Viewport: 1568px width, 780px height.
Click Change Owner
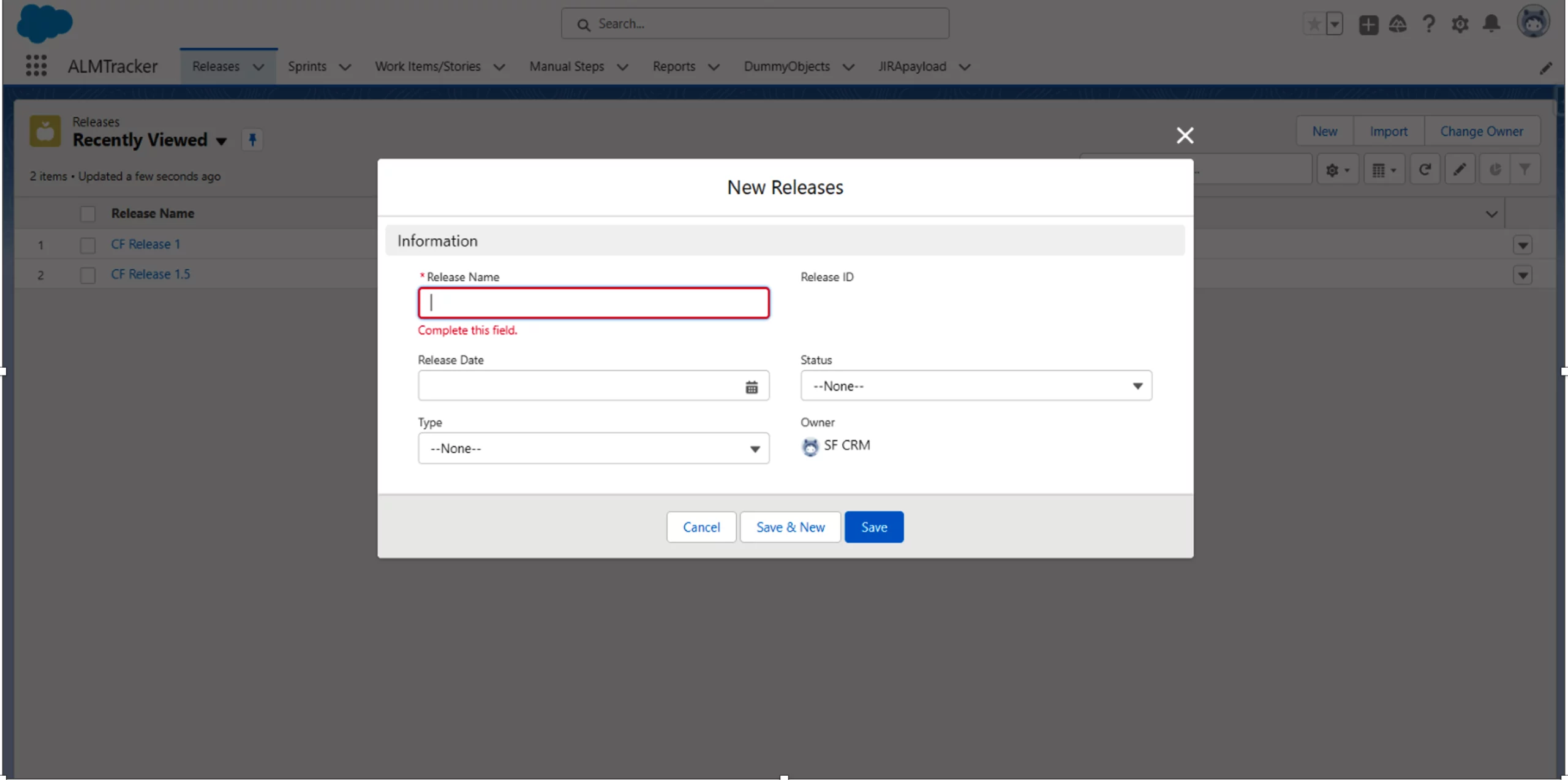1482,131
